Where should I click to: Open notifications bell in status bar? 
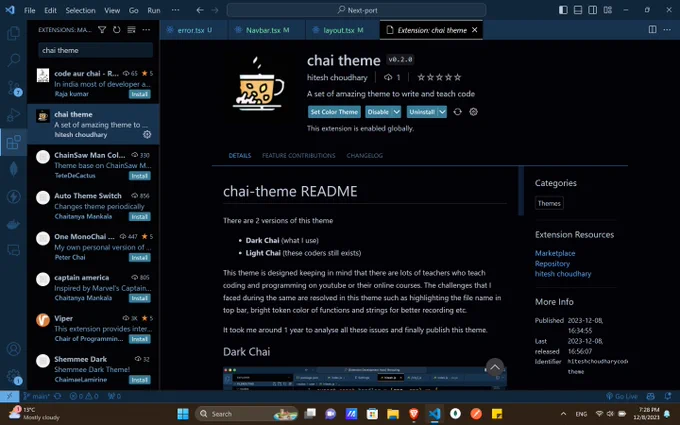pos(668,396)
